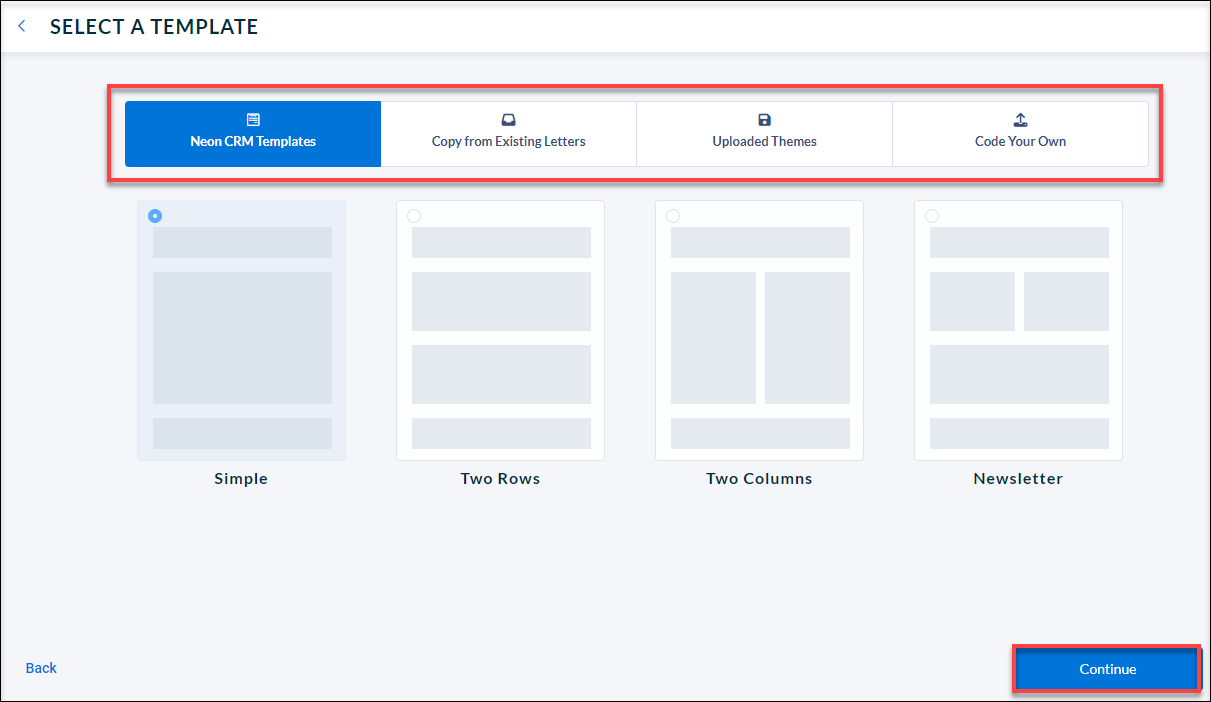This screenshot has width=1211, height=702.
Task: Open the Uploaded Themes tab
Action: click(765, 134)
